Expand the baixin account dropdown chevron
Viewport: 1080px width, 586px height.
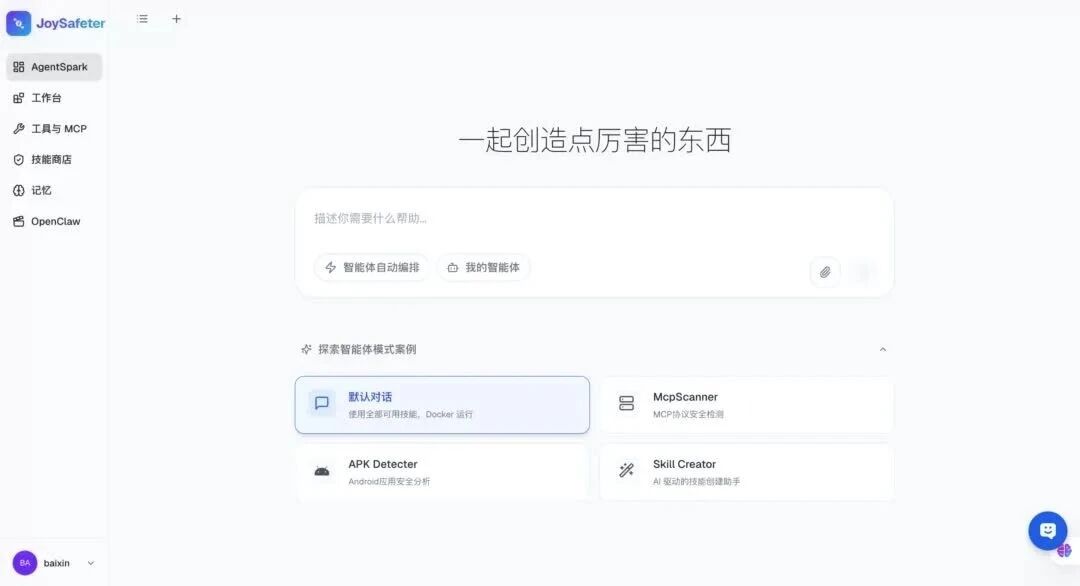(90, 563)
